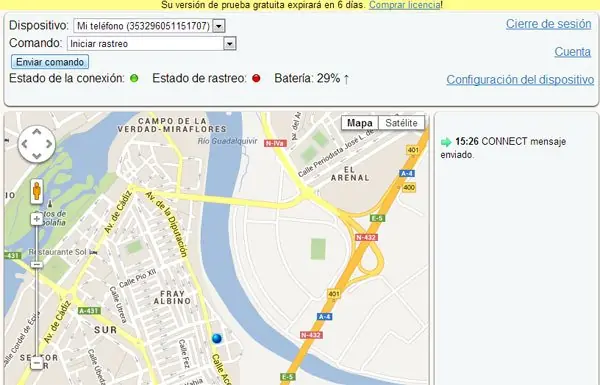Open the Cuenta link

[x=572, y=52]
